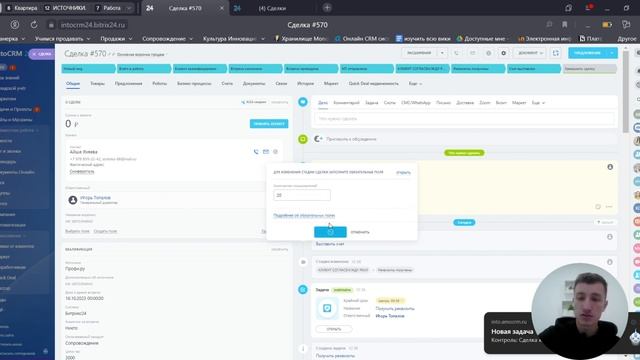640x360 pixels.
Task: Reload the page with the browser refresh icon
Action: [x=33, y=25]
